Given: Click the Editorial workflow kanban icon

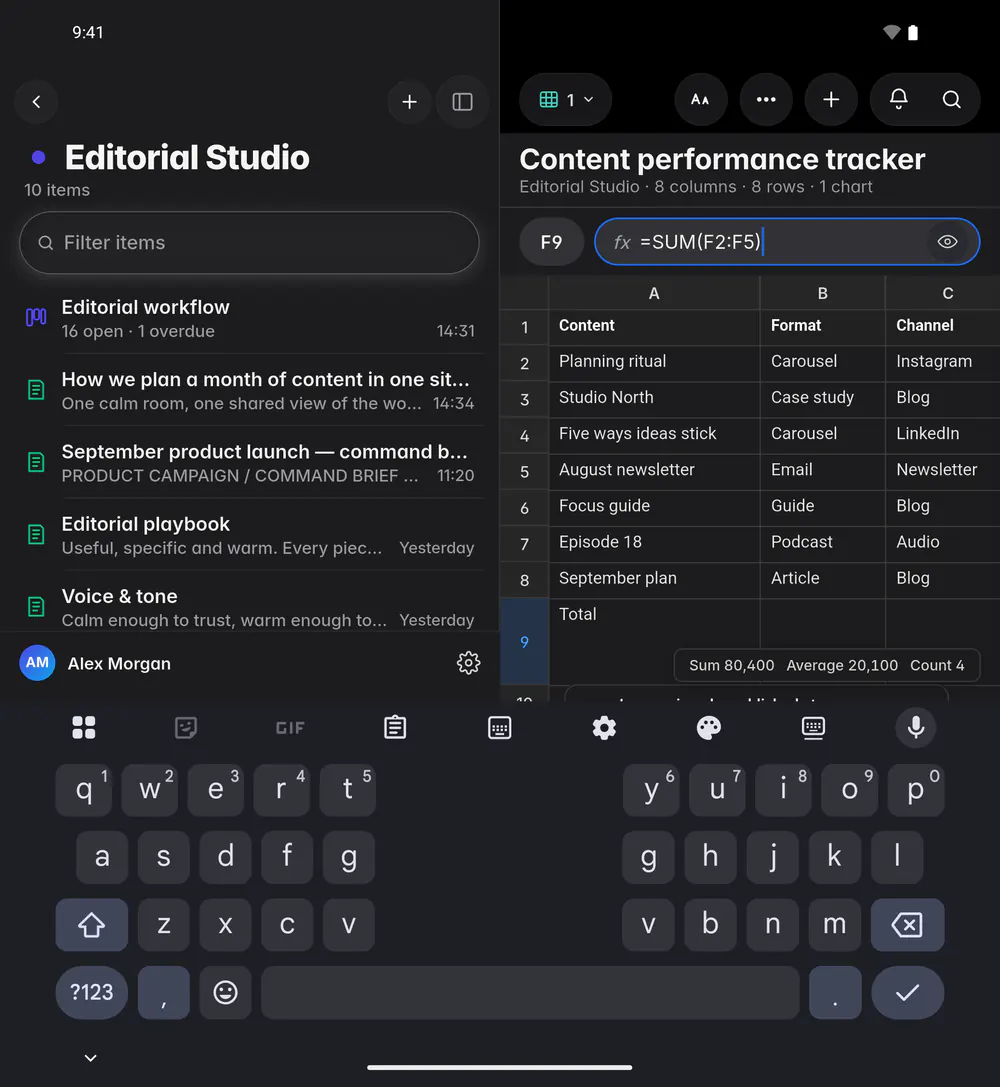Looking at the screenshot, I should pos(36,318).
